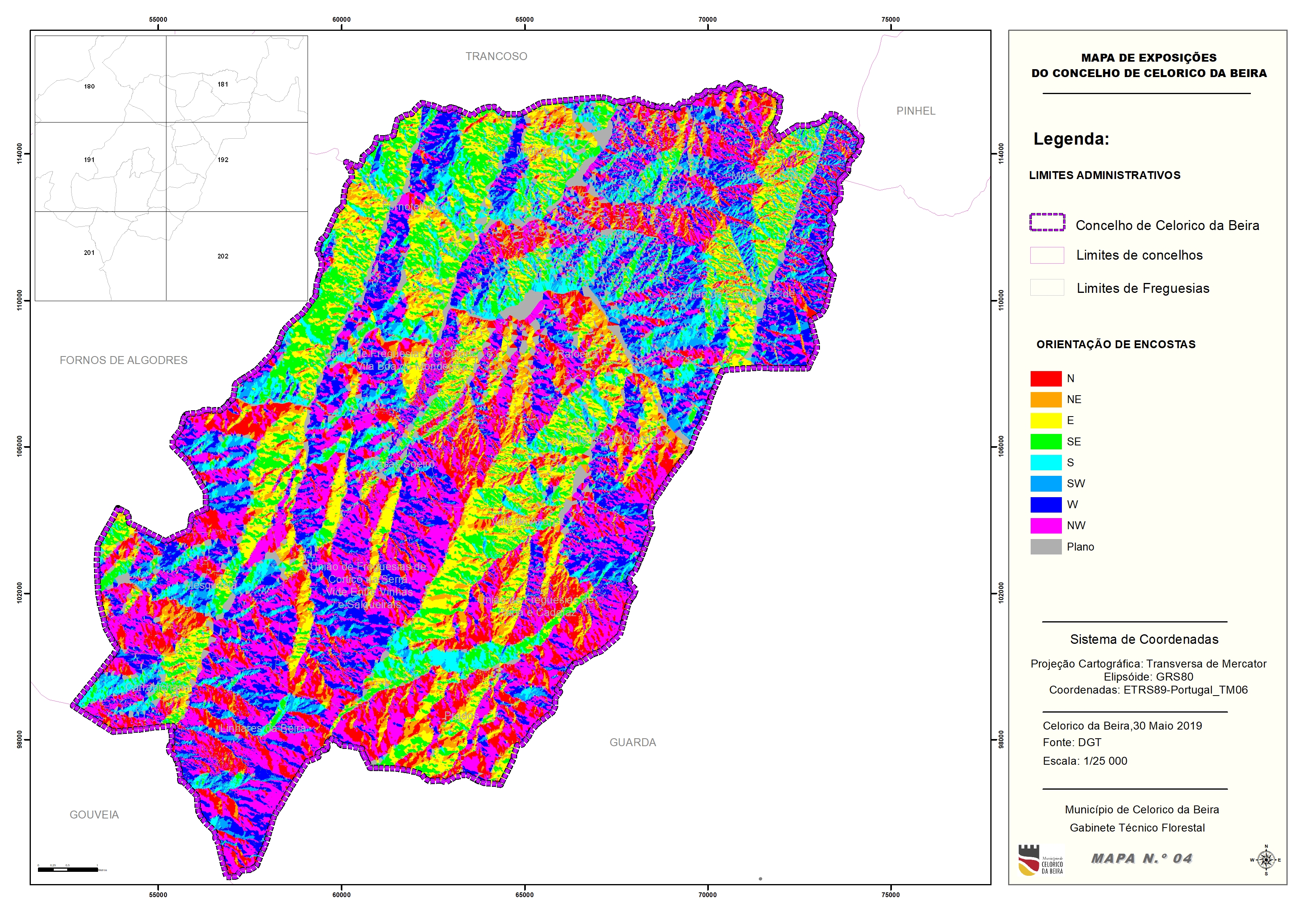Click inset map sheet 181

(223, 84)
